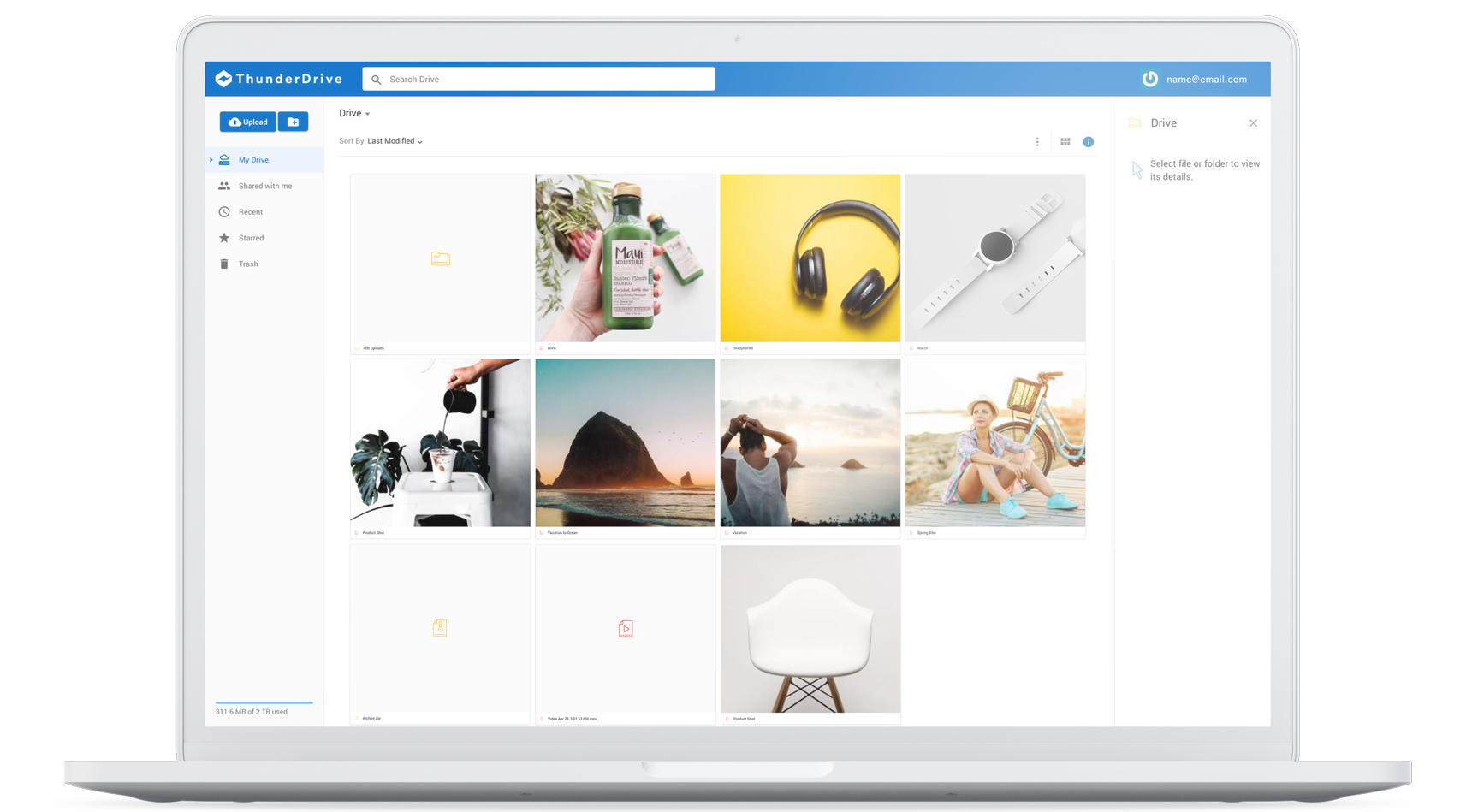Click the storage usage progress bar
1478x812 pixels.
[264, 702]
